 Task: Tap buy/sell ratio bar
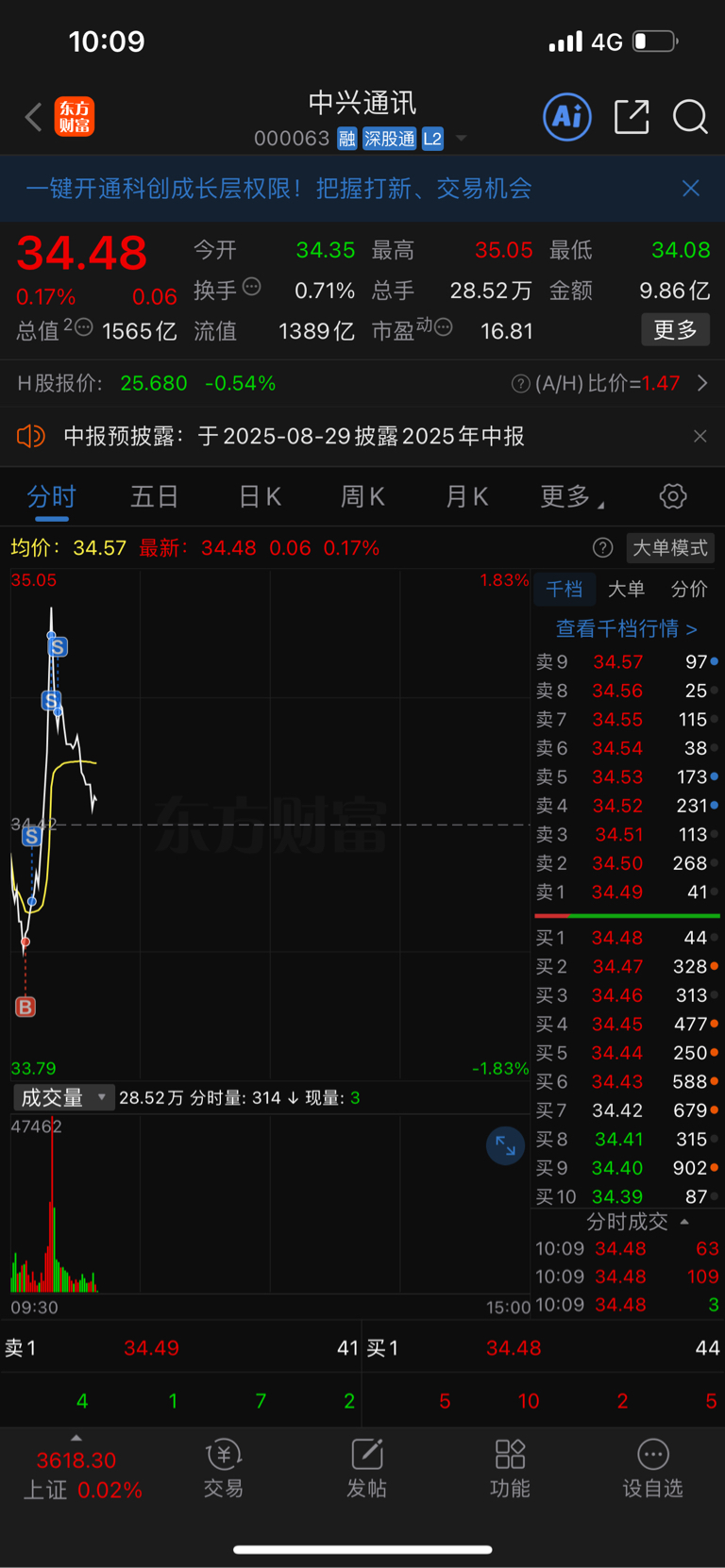pos(627,915)
